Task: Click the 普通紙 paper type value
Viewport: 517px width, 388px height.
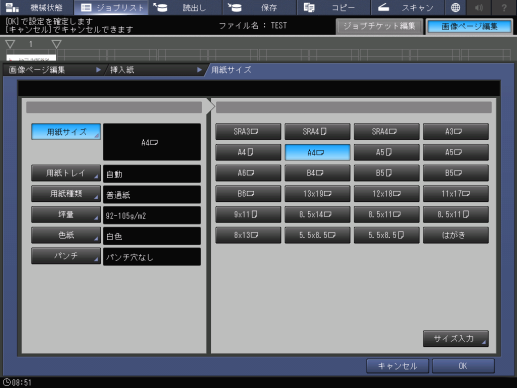Action: tap(152, 194)
